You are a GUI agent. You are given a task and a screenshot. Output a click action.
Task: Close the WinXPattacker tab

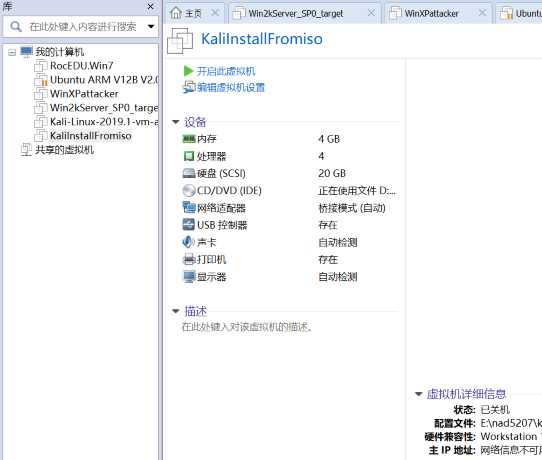pos(482,13)
